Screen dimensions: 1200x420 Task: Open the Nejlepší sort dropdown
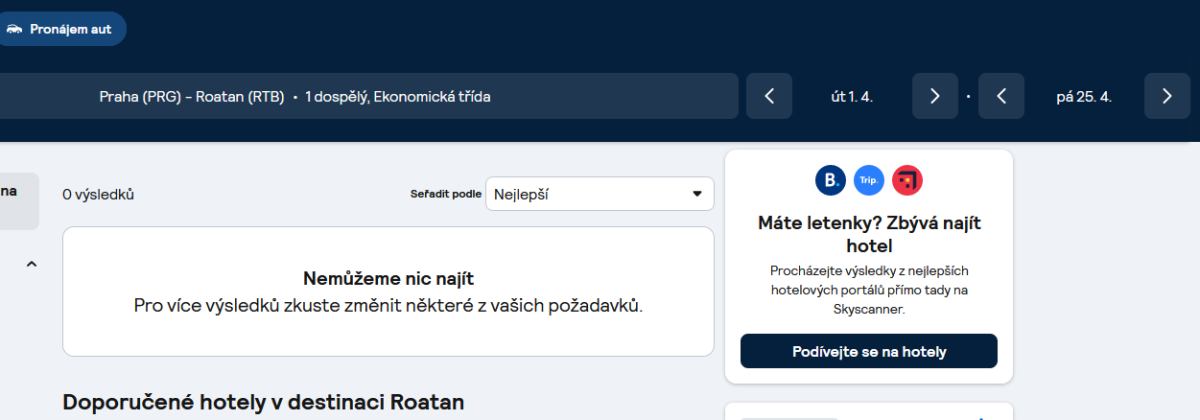[599, 194]
